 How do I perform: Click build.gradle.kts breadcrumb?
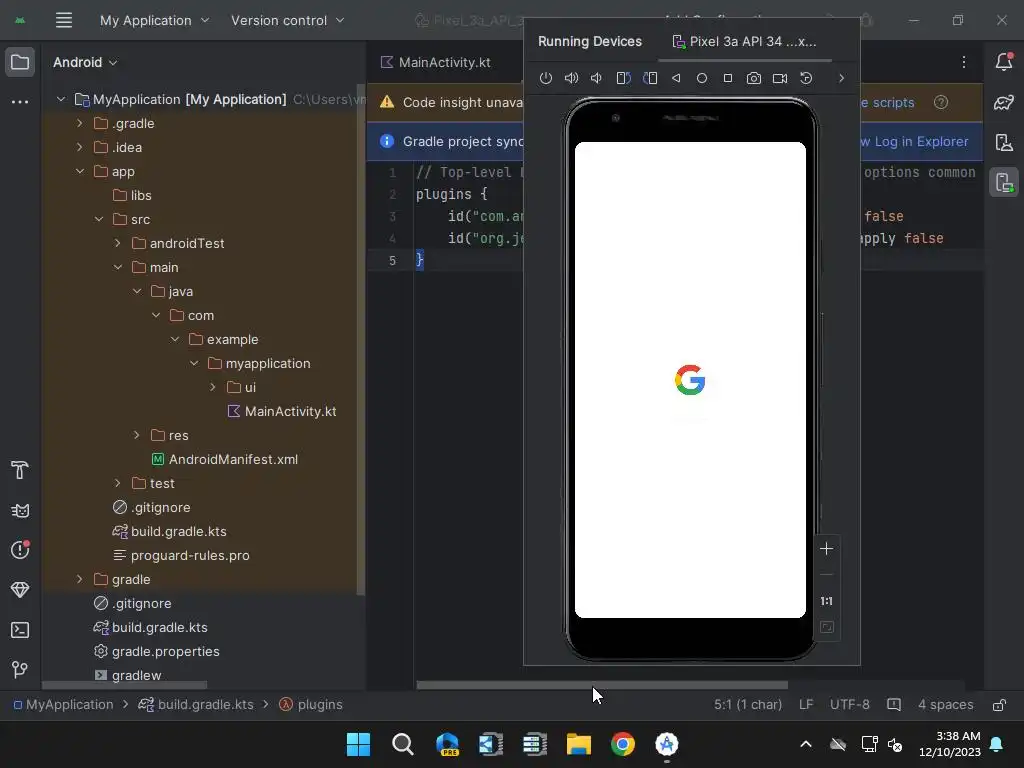click(x=196, y=705)
